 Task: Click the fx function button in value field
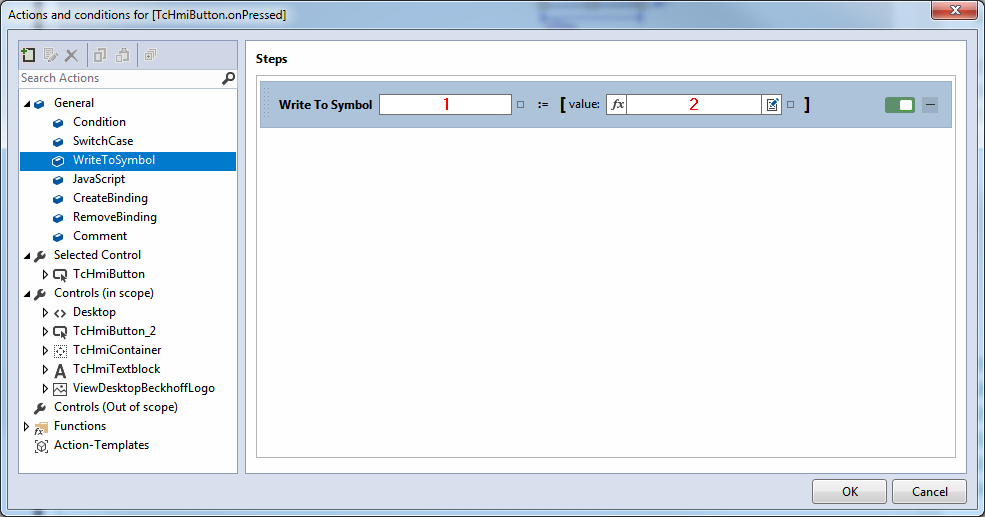click(x=617, y=104)
